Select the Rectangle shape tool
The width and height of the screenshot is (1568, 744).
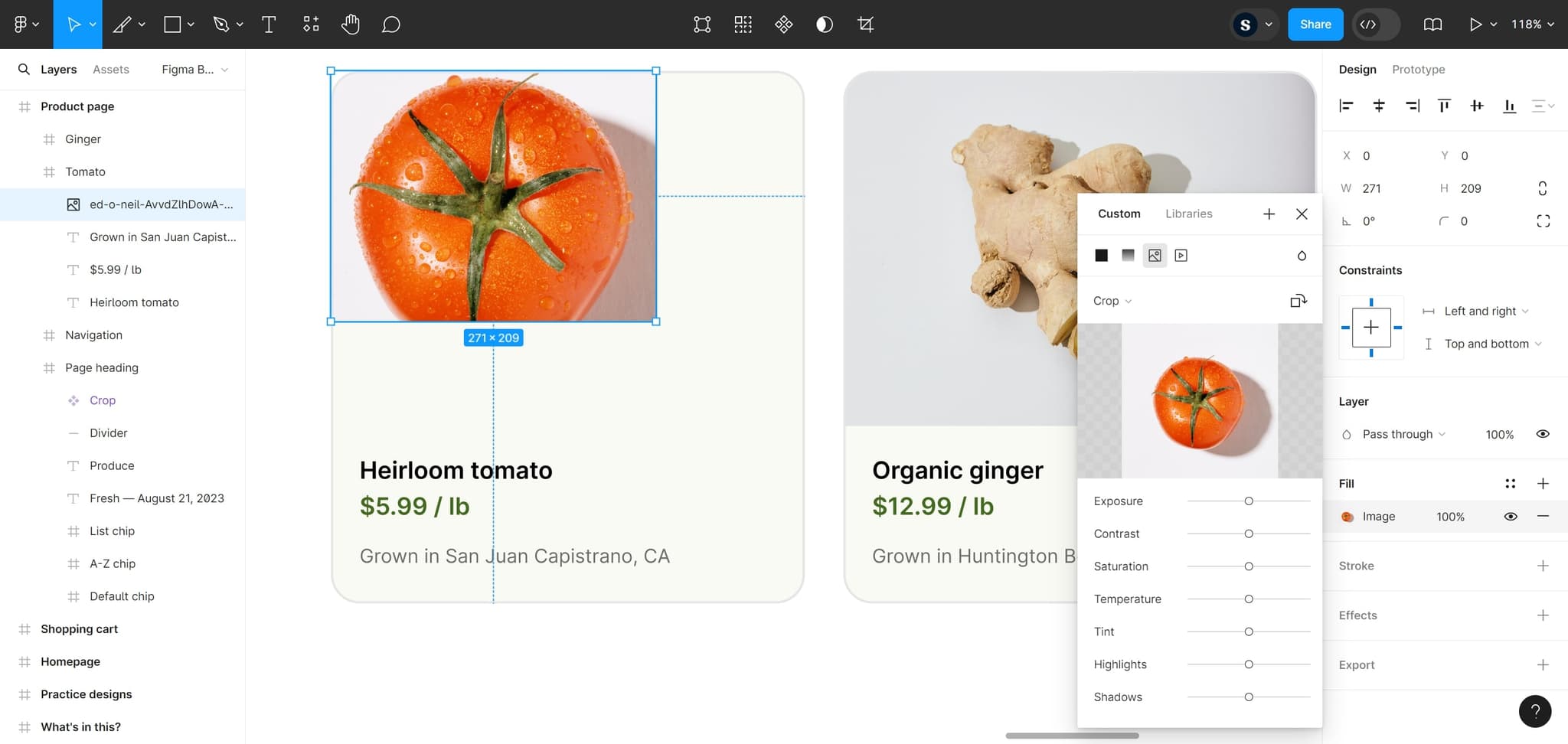tap(171, 24)
